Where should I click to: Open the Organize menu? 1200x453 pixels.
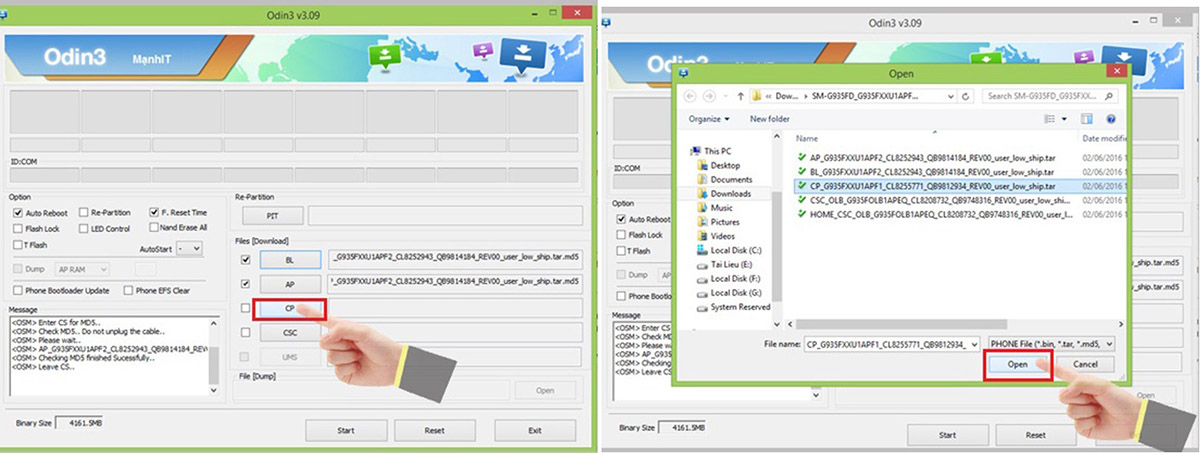coord(709,118)
